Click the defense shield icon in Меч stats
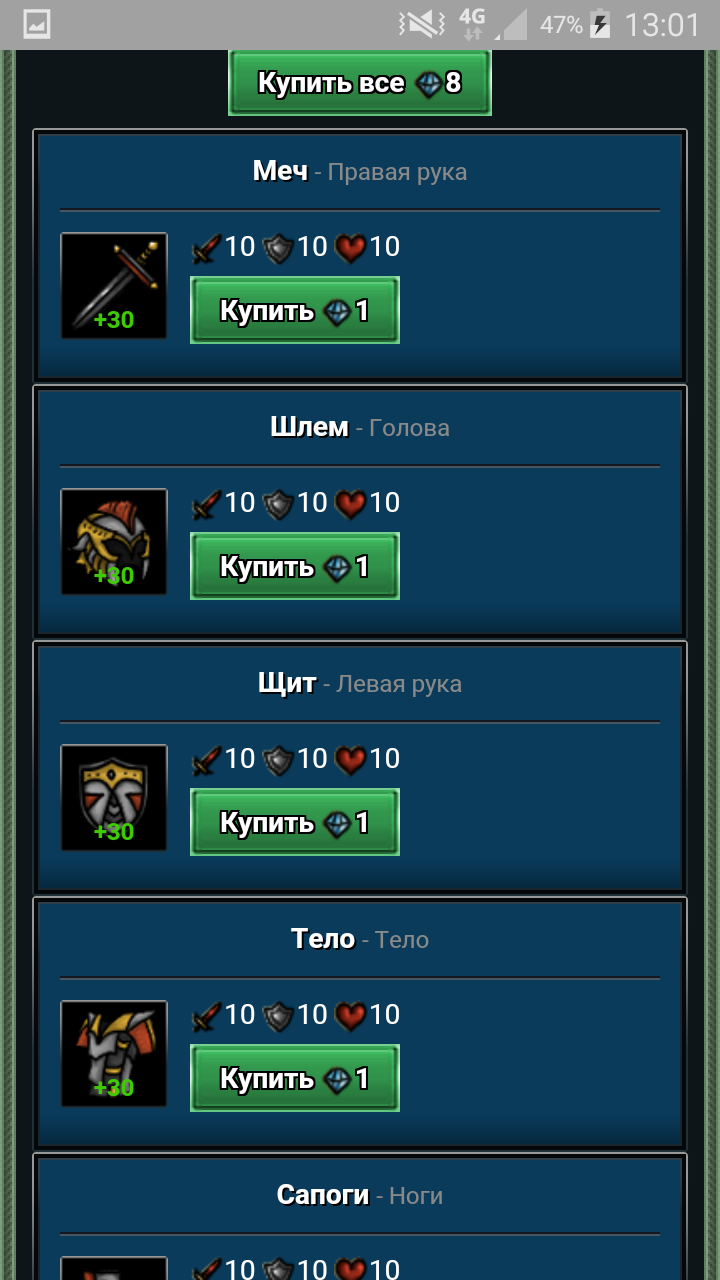Viewport: 720px width, 1280px height. tap(277, 248)
